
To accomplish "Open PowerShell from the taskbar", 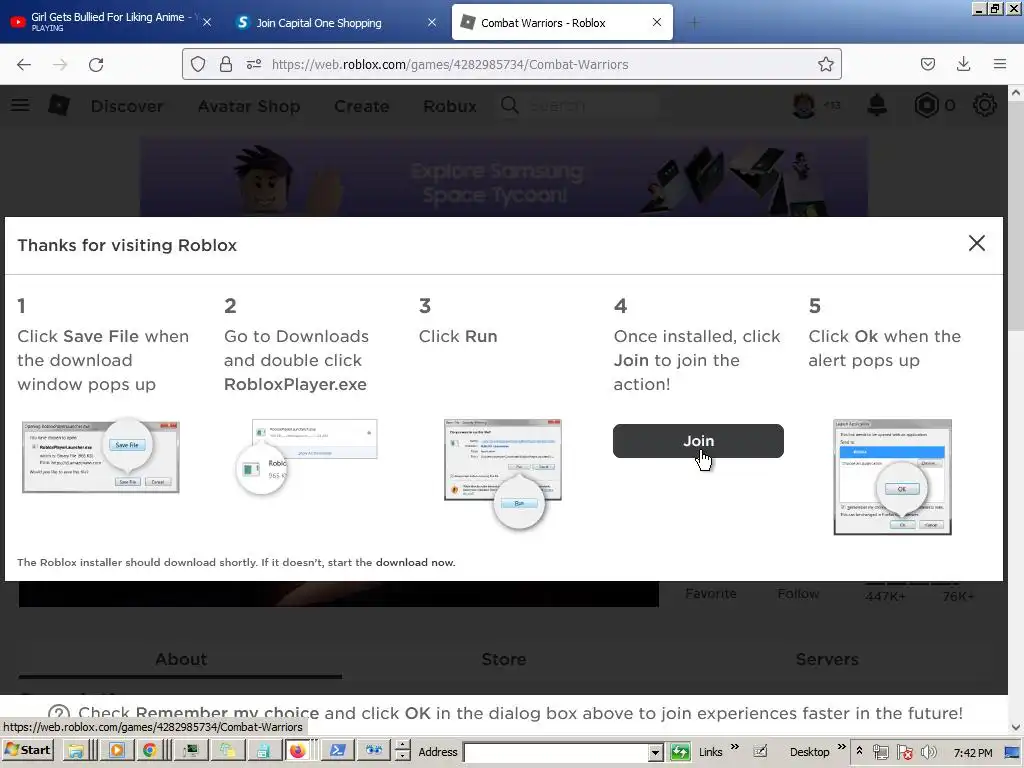I will tap(338, 751).
